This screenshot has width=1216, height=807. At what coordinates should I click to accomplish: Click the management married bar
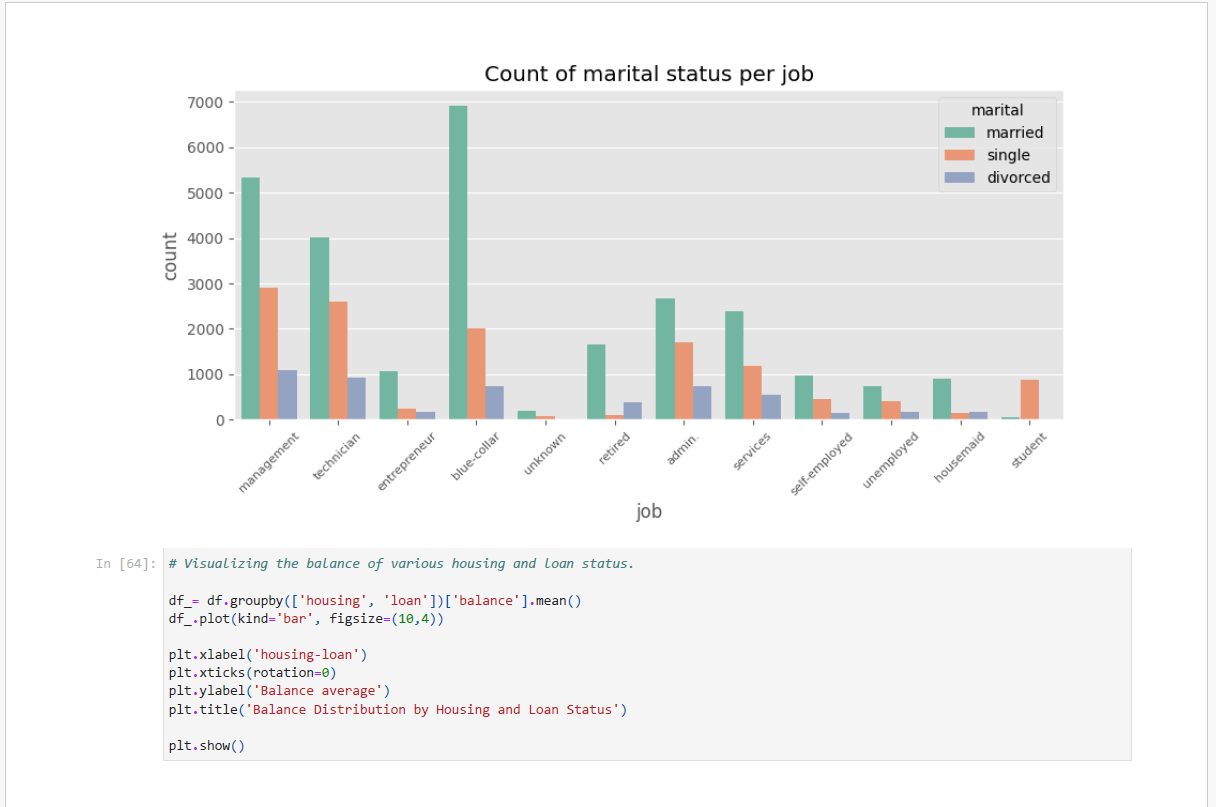coord(250,298)
